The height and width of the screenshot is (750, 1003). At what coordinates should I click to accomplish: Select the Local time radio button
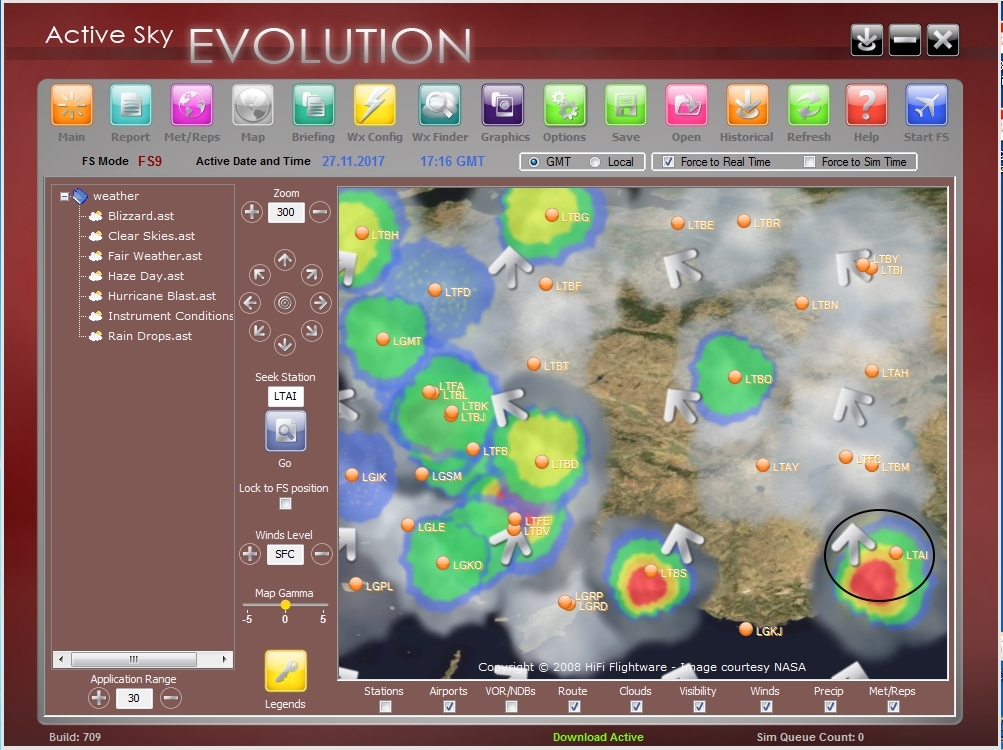[595, 162]
